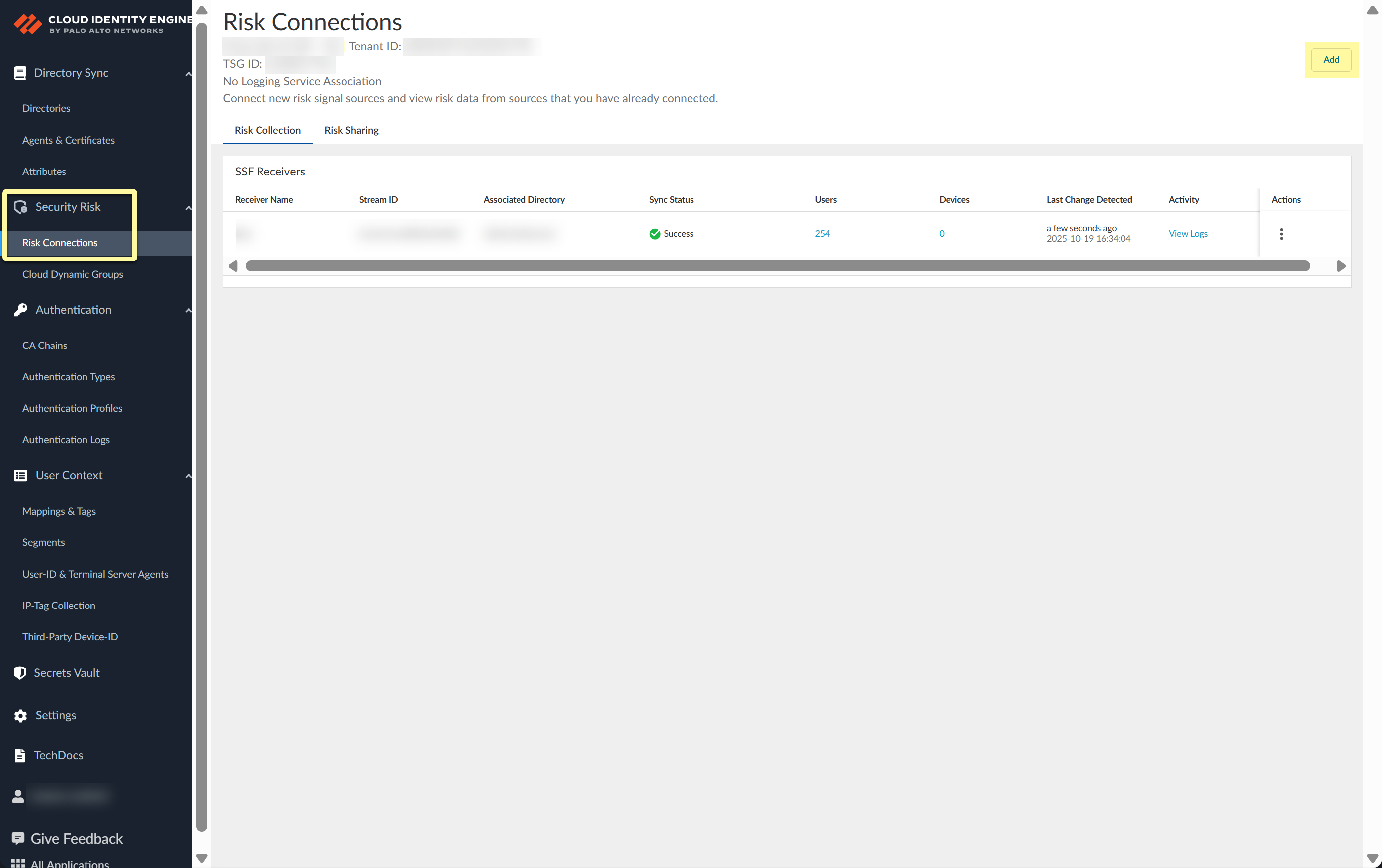1382x868 pixels.
Task: Open TechDocs document icon
Action: [19, 756]
